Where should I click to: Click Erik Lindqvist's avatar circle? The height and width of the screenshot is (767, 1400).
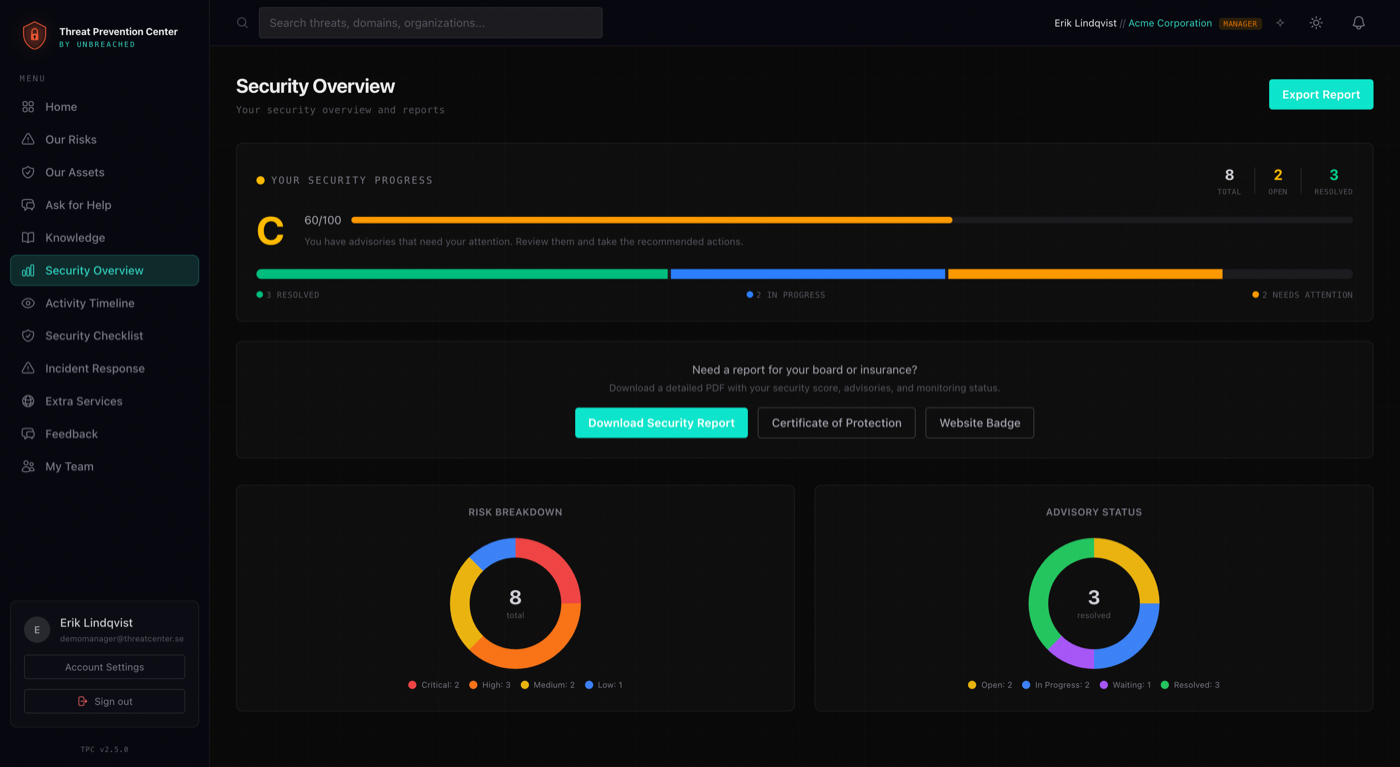37,629
